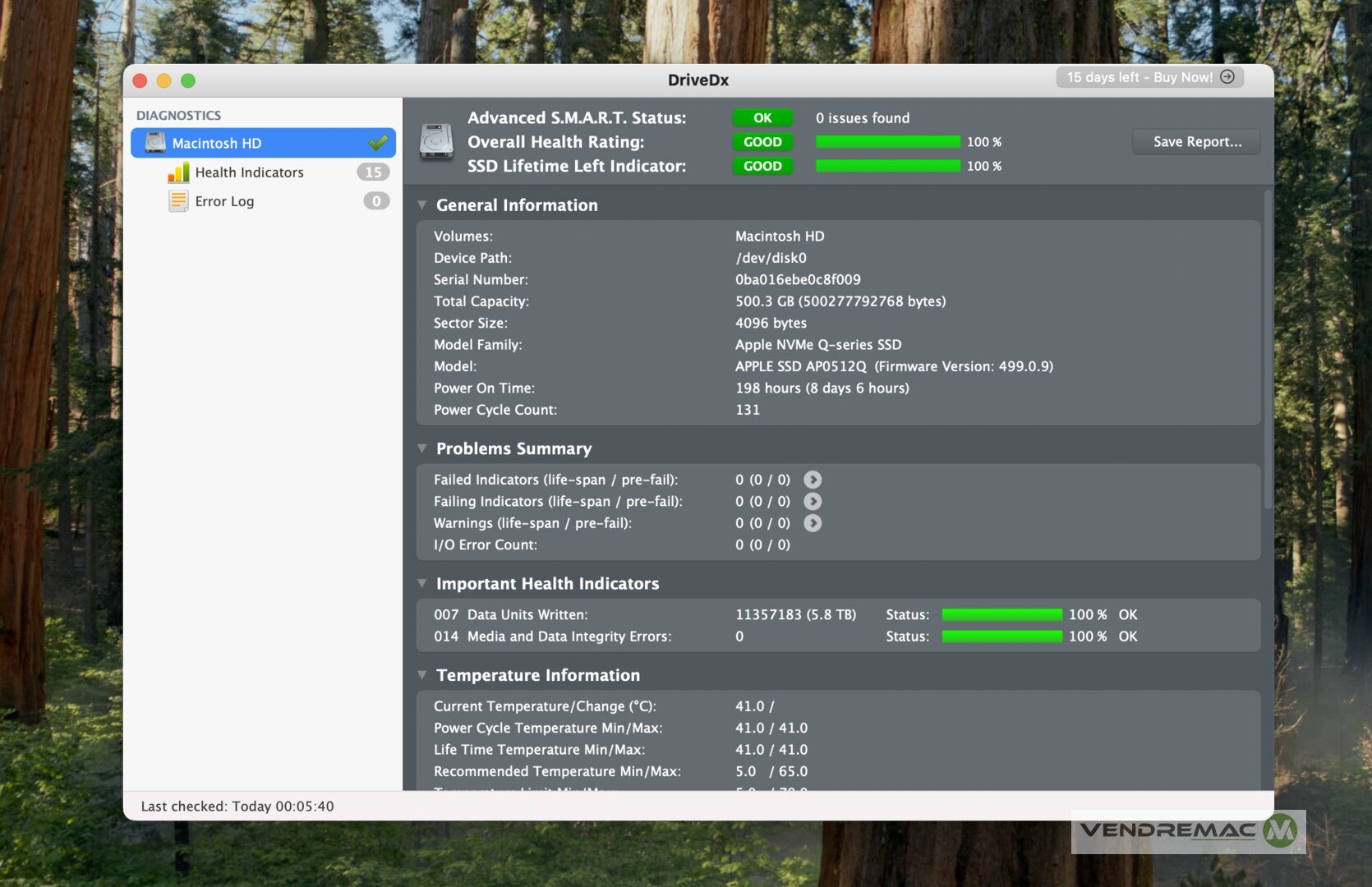
Task: Select Health Indicators in the sidebar
Action: (249, 172)
